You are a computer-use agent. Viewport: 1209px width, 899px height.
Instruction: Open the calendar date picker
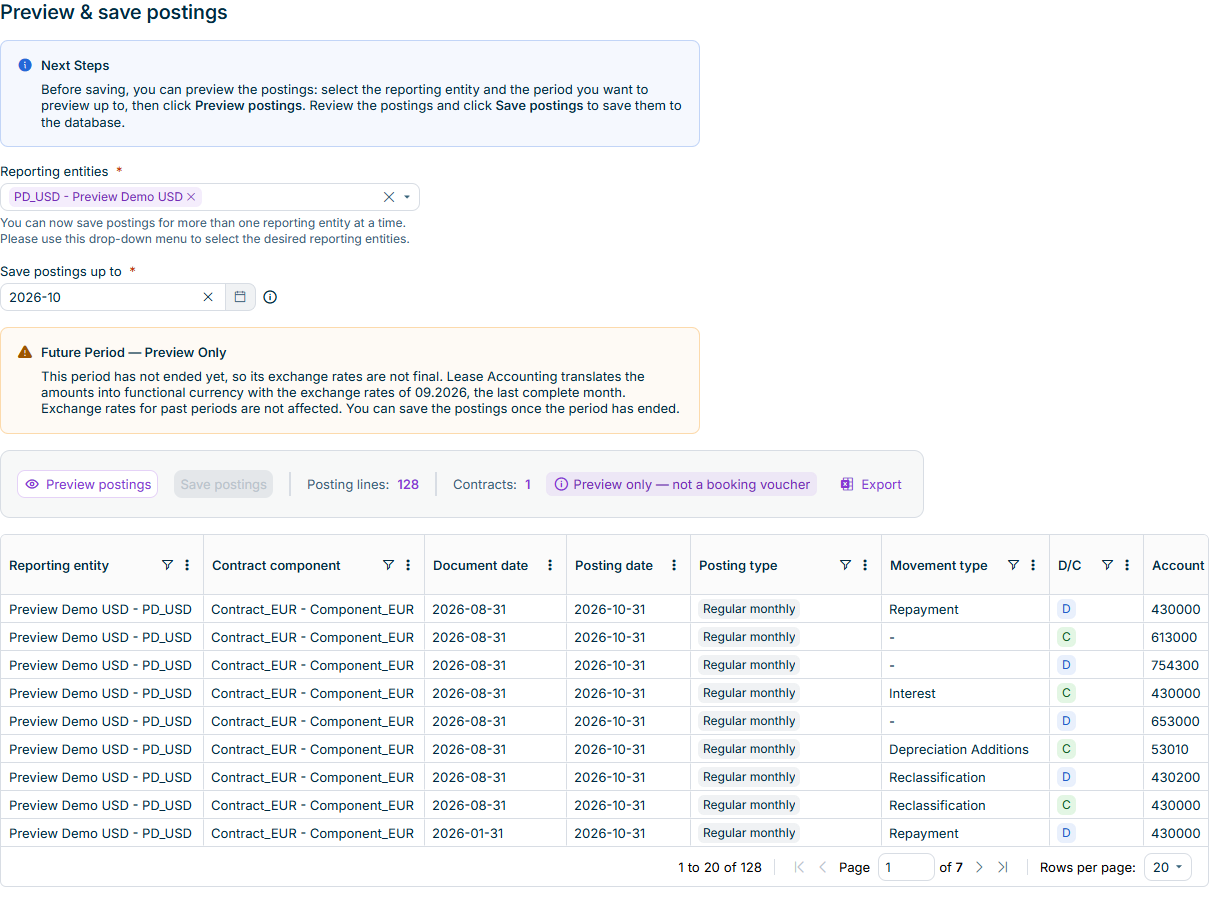(240, 297)
